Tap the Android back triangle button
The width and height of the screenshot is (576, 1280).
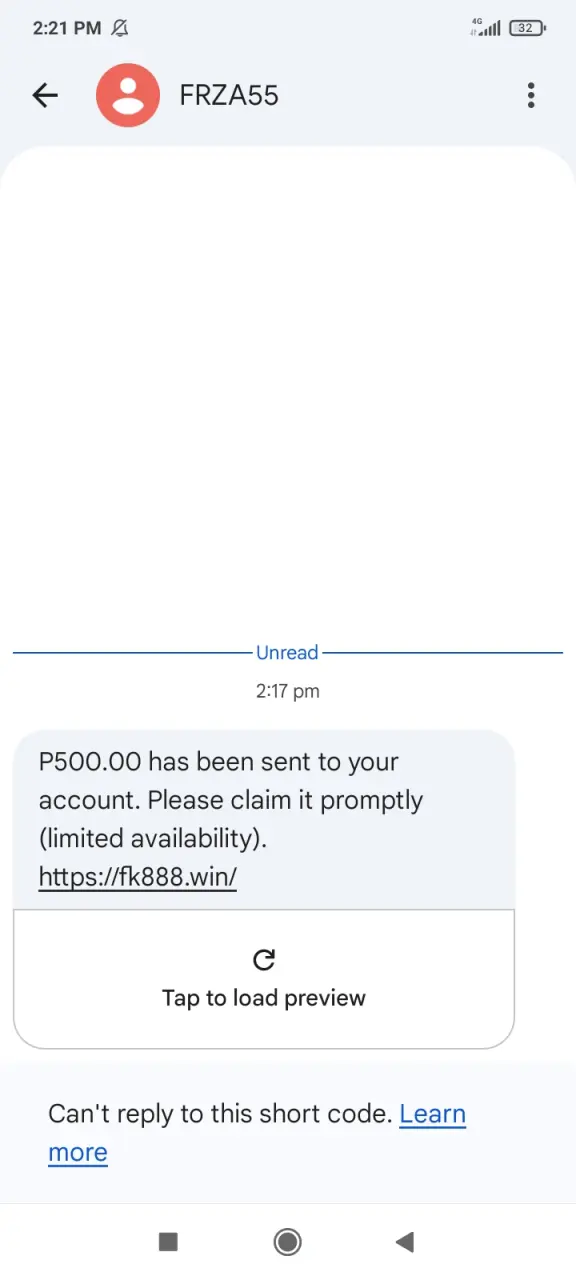click(x=405, y=1242)
